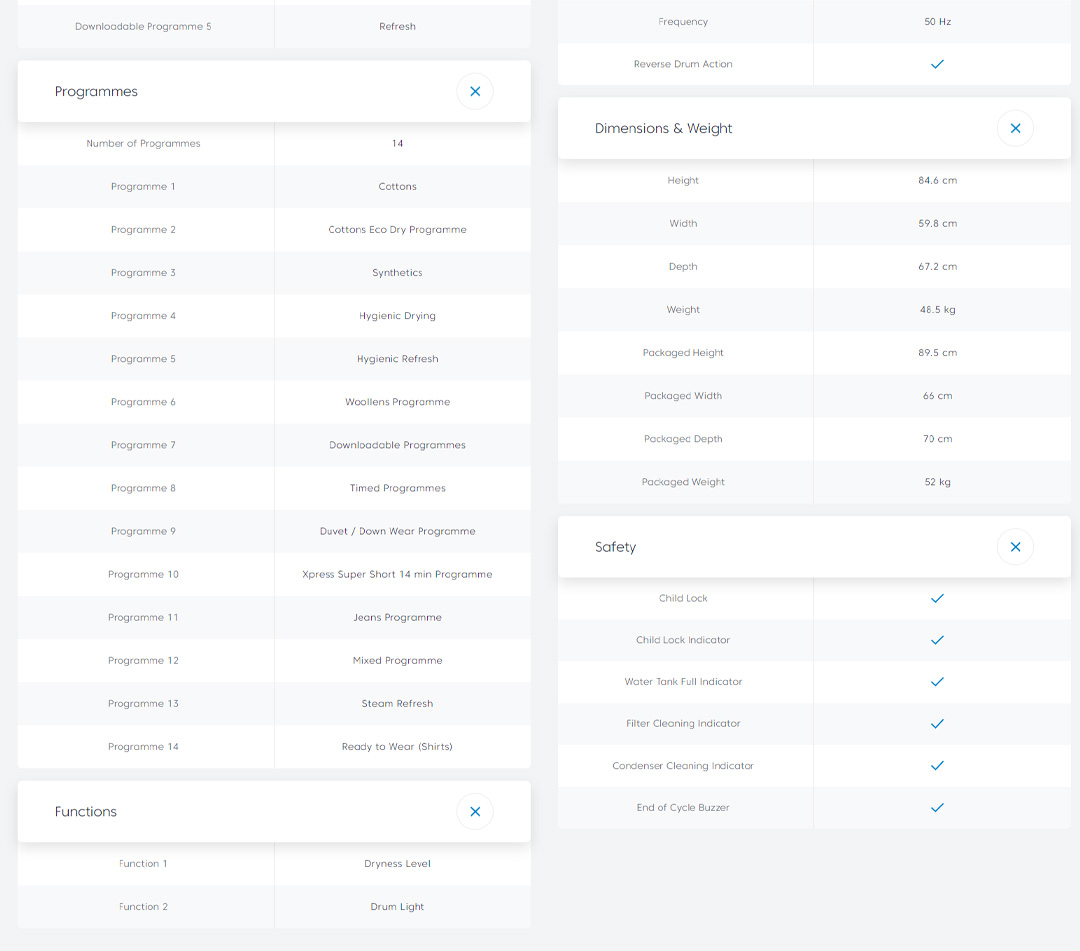Image resolution: width=1080 pixels, height=951 pixels.
Task: Click the Condenser Cleaning Indicator checkmark
Action: coord(937,766)
